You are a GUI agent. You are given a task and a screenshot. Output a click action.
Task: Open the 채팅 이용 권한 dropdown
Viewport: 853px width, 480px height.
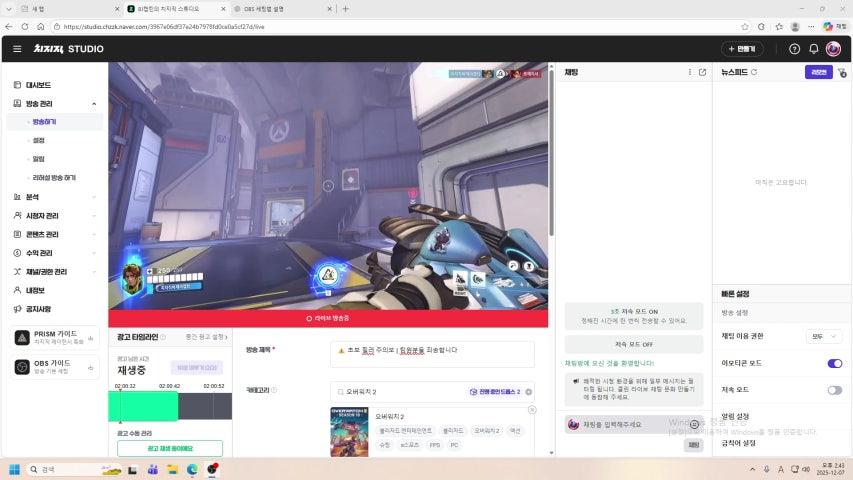[x=824, y=337]
